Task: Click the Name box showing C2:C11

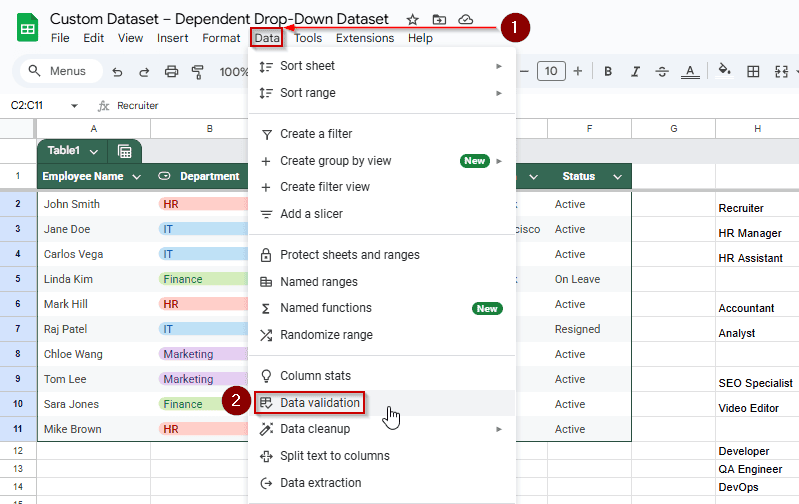Action: coord(27,105)
